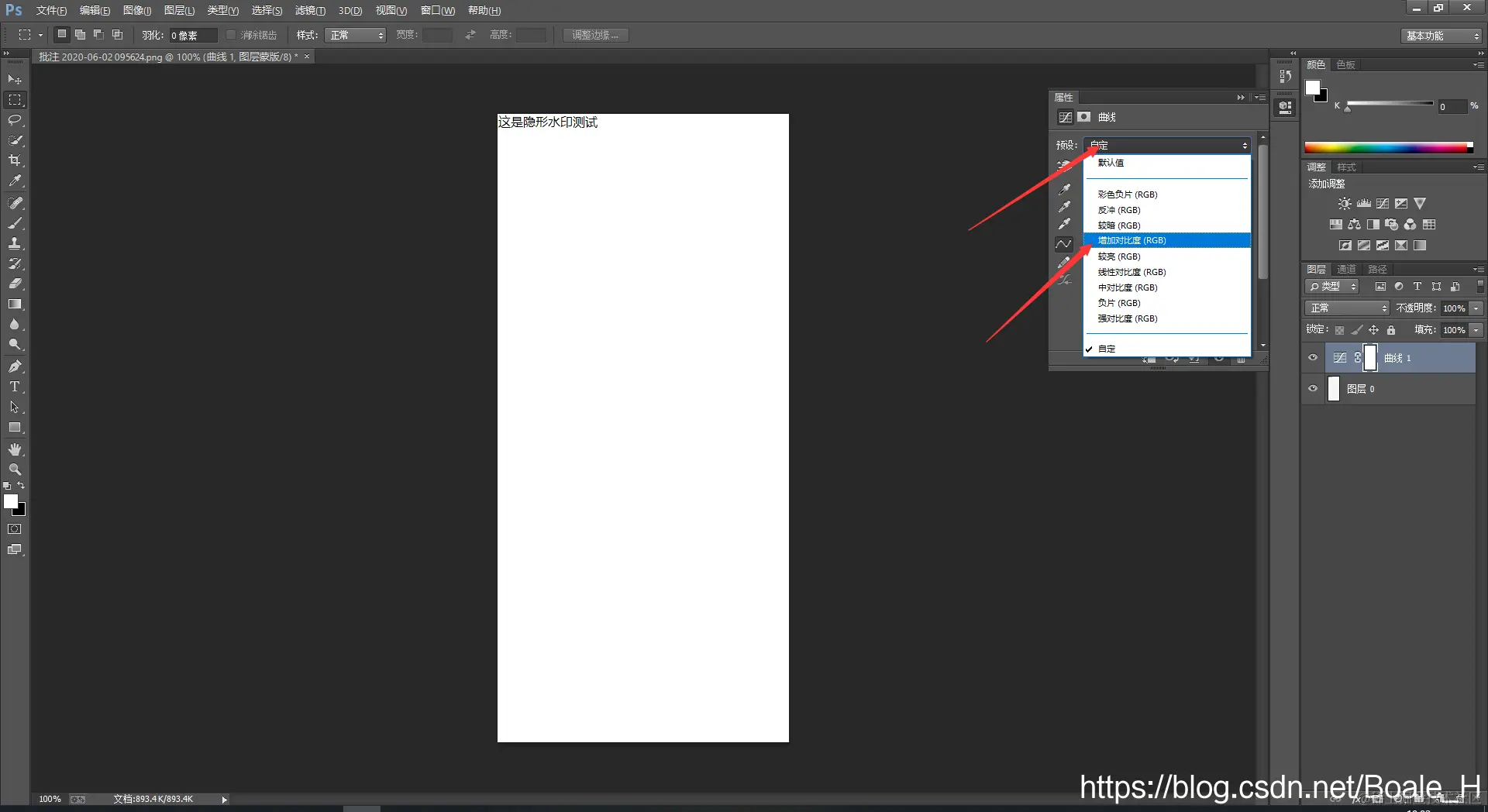
Task: Add a Threshold adjustment
Action: point(1383,246)
